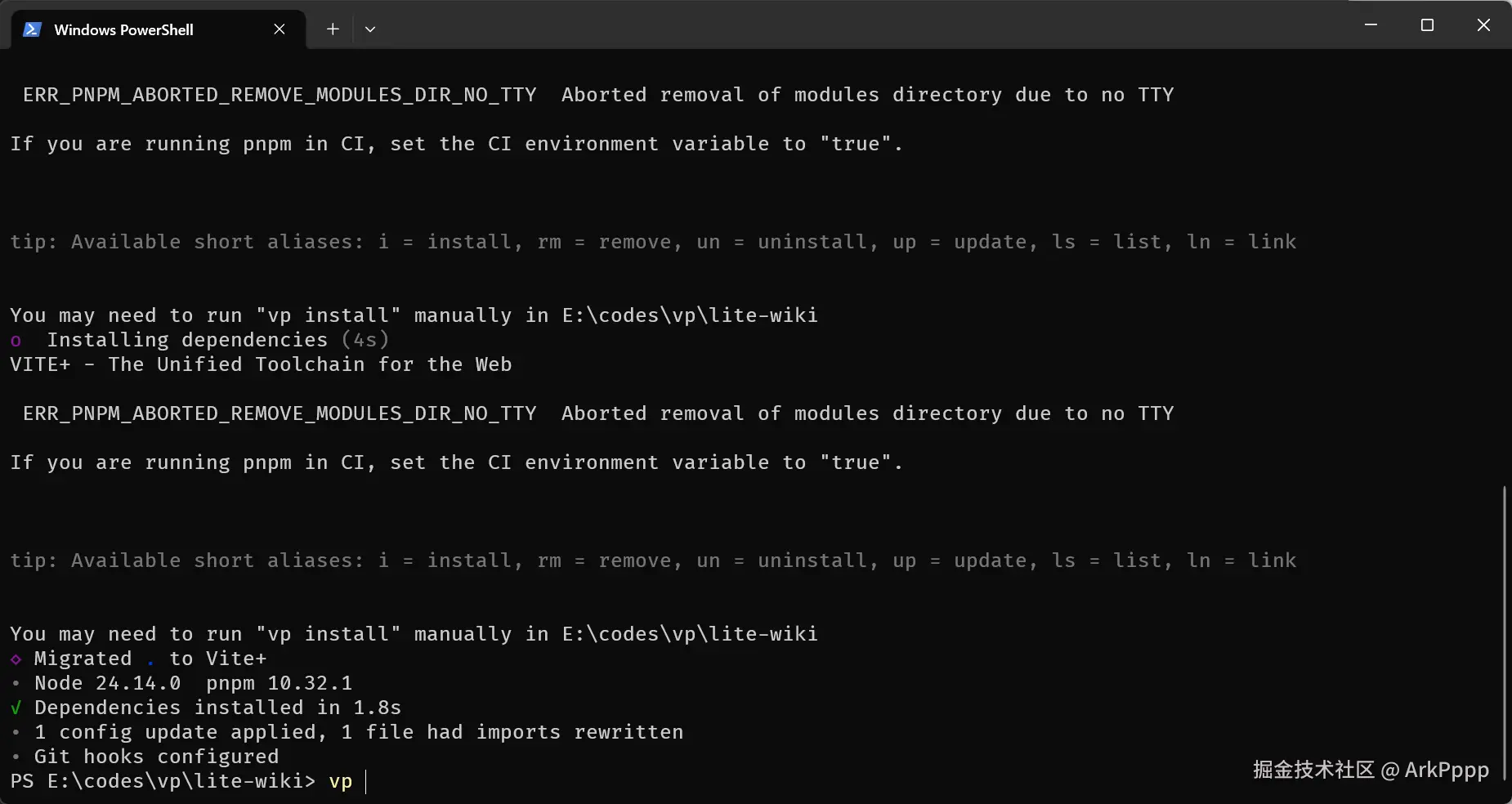The height and width of the screenshot is (804, 1512).
Task: Click the PowerShell icon in the tab
Action: 32,29
